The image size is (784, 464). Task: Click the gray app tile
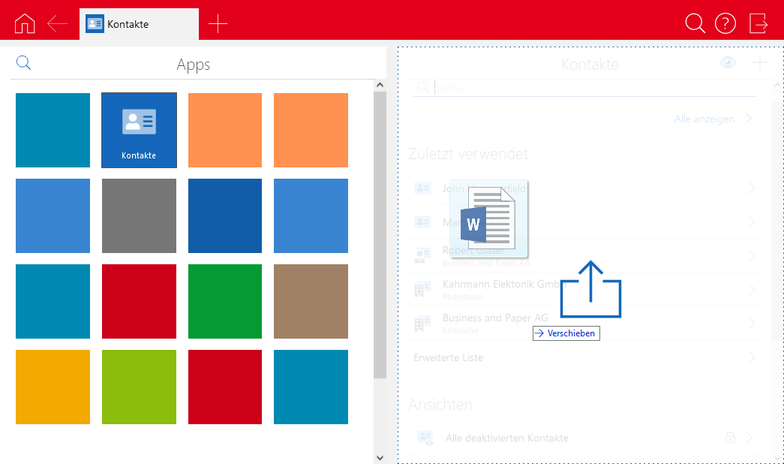point(139,216)
